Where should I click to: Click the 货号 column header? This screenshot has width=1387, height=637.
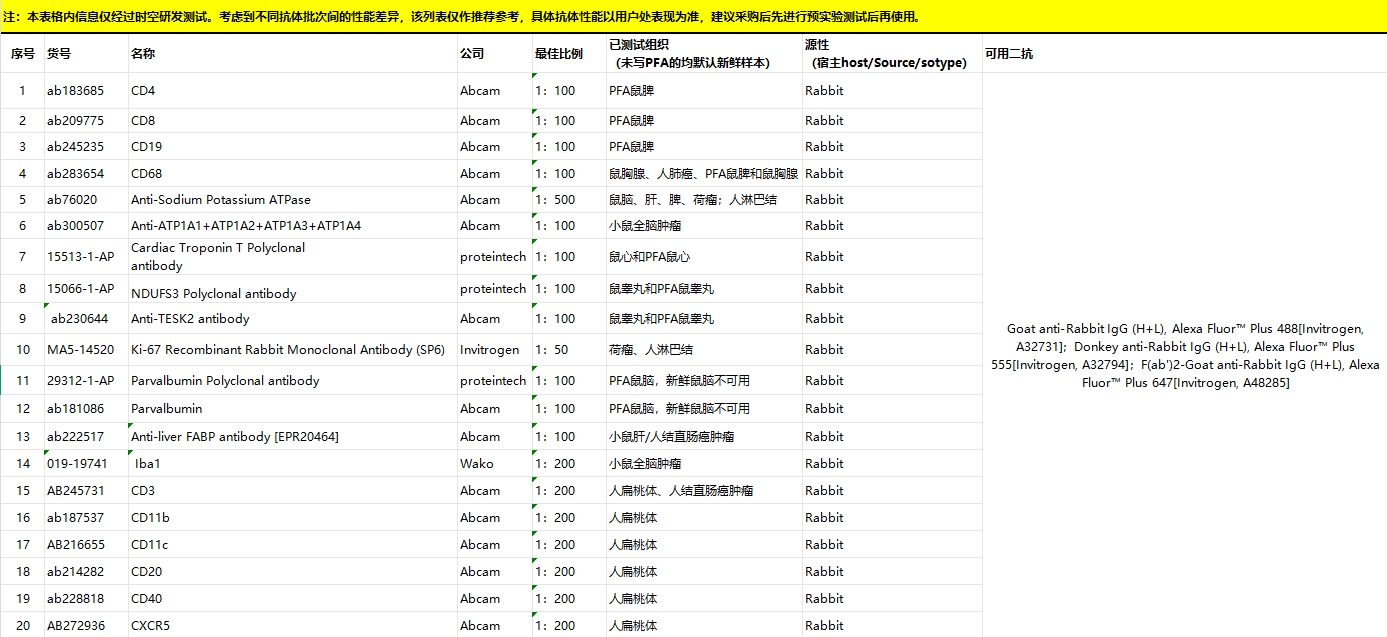[x=86, y=54]
